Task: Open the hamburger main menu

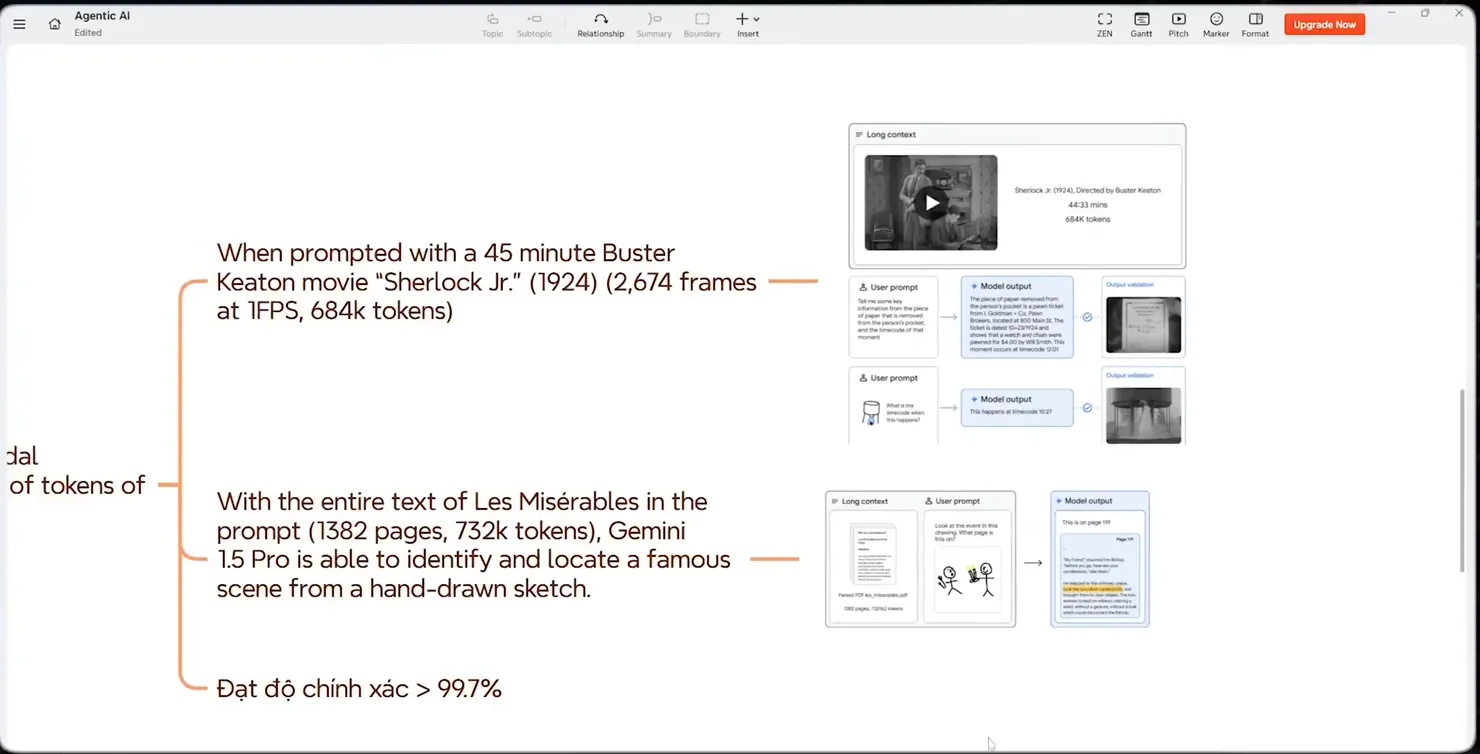Action: pos(19,24)
